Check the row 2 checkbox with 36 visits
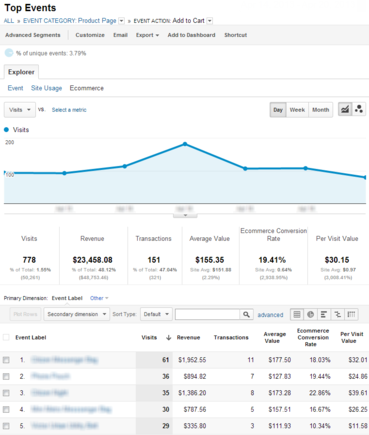369x435 pixels. pos(6,376)
